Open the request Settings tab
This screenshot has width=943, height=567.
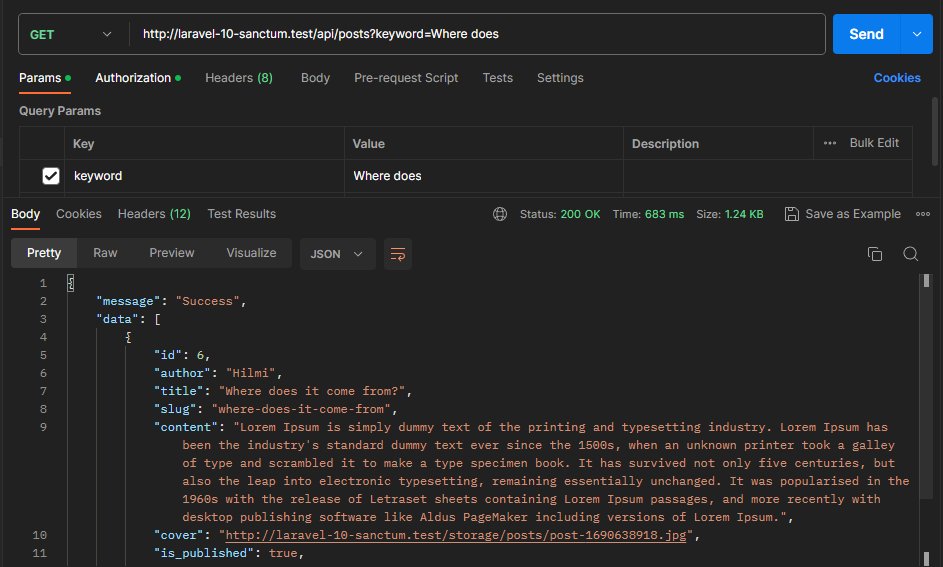[560, 78]
